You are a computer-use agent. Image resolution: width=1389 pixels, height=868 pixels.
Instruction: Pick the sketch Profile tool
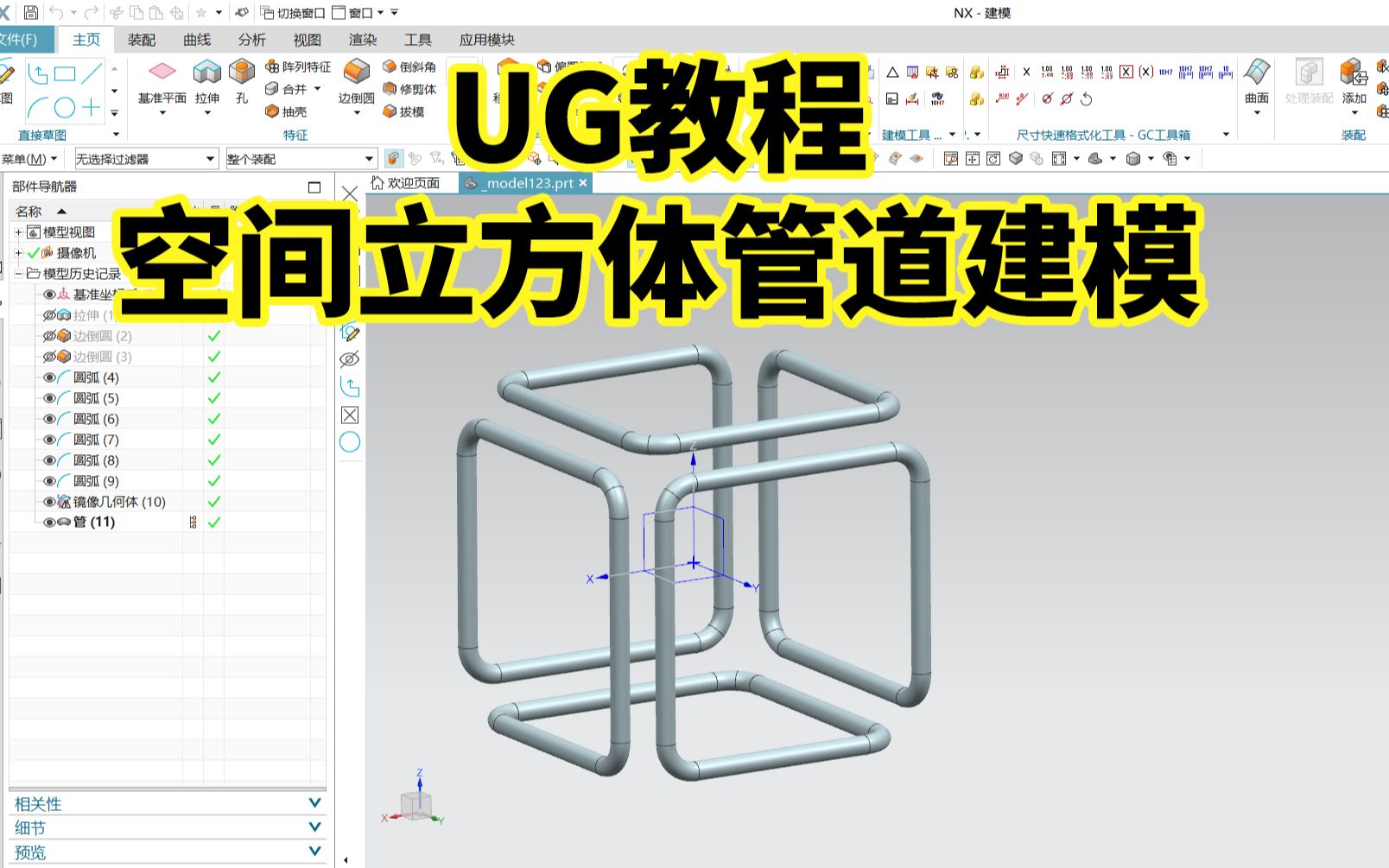click(37, 74)
